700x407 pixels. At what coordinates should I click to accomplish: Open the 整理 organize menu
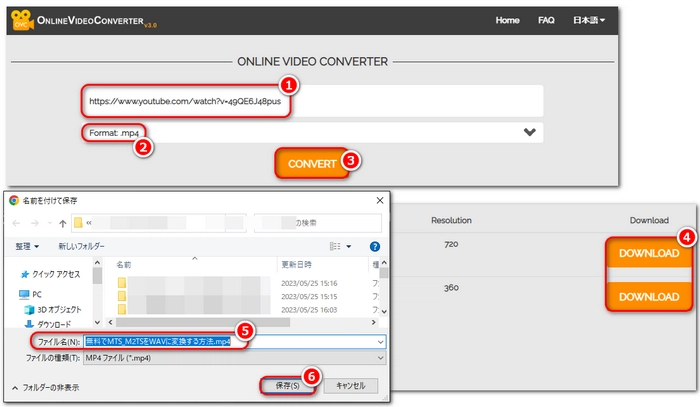coord(26,245)
